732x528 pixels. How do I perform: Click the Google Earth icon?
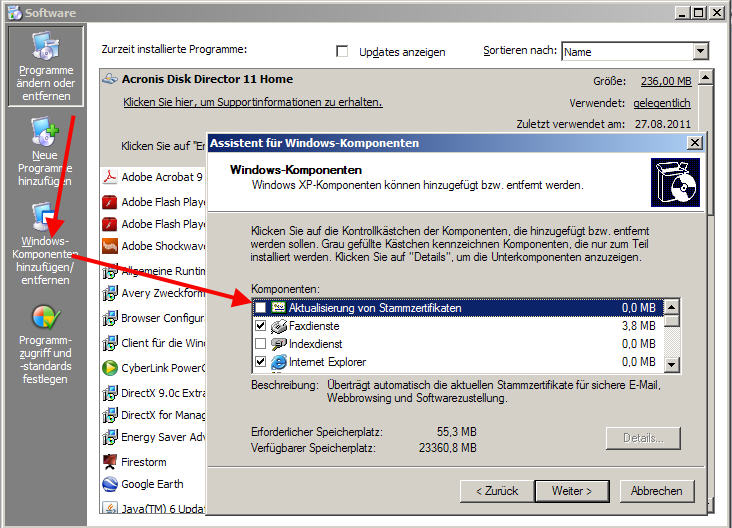tap(110, 484)
